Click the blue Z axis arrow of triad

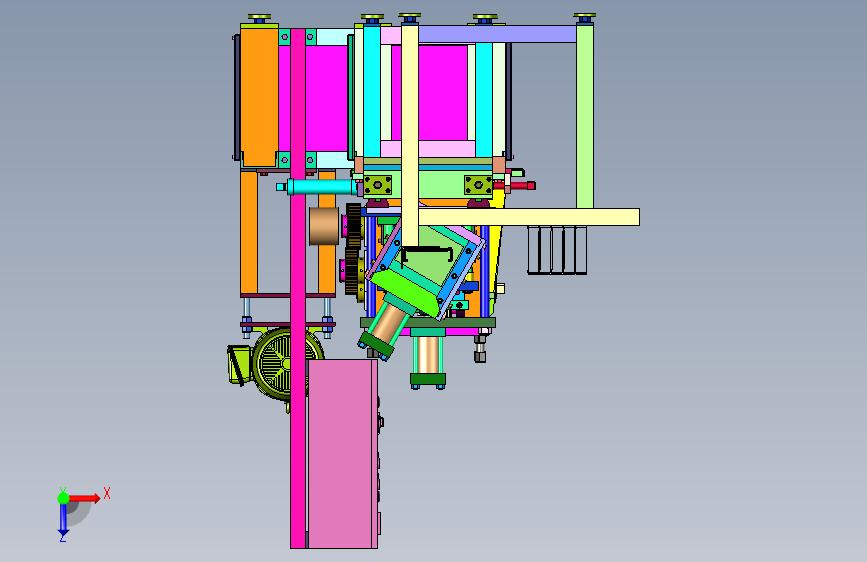point(63,520)
